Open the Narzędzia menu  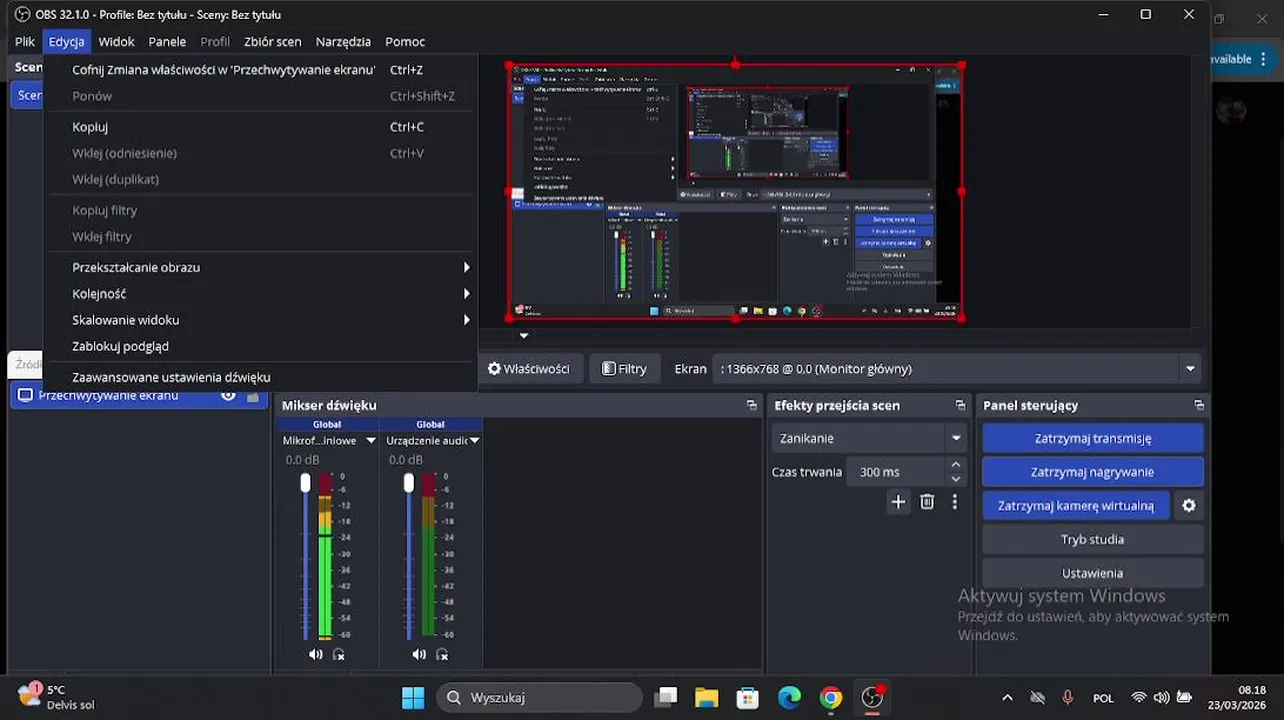[343, 41]
